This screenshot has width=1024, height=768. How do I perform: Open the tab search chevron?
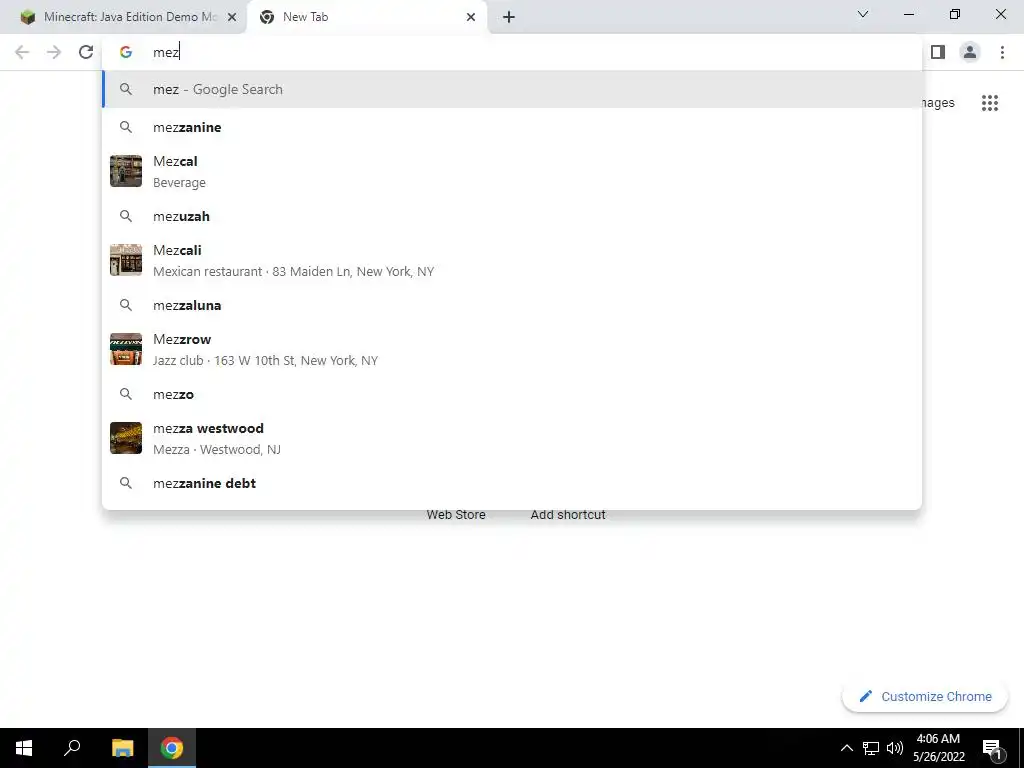[x=863, y=14]
